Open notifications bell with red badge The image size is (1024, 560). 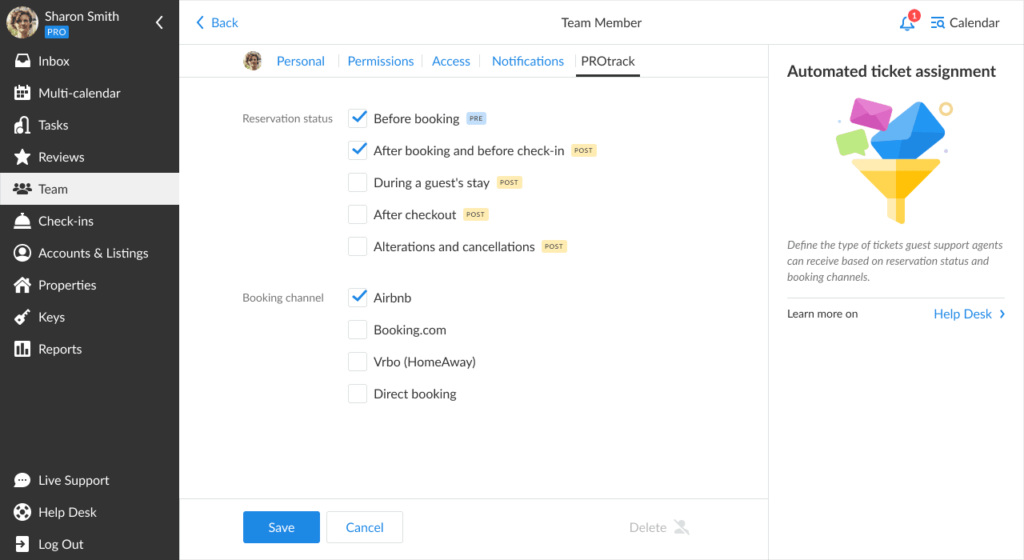907,23
